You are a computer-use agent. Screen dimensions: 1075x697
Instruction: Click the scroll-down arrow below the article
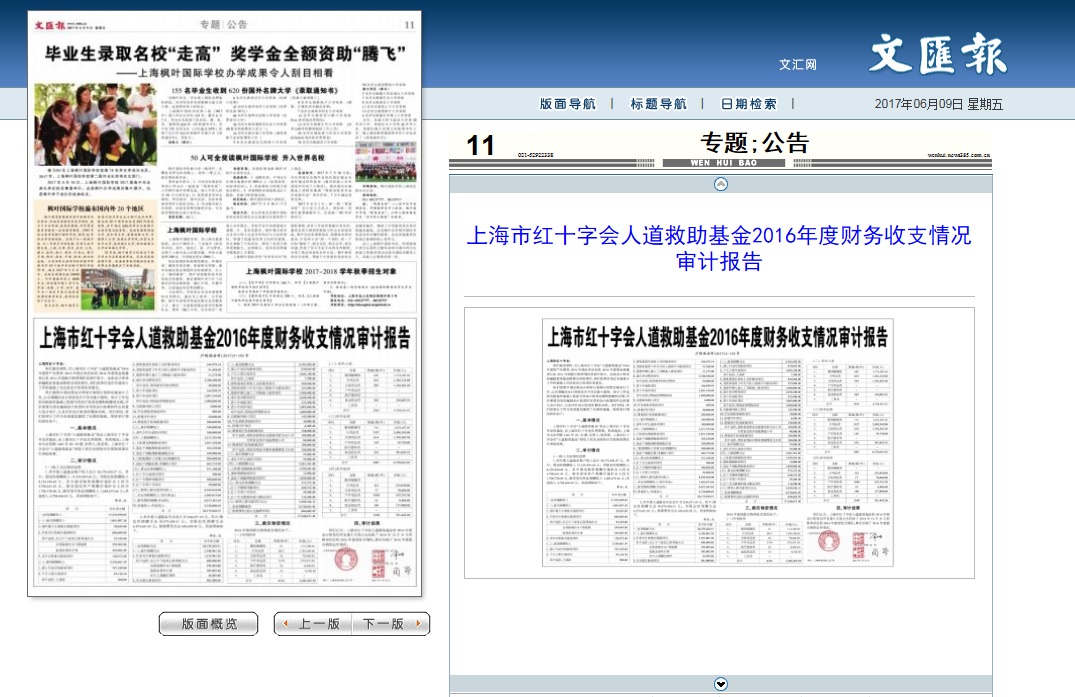(721, 684)
